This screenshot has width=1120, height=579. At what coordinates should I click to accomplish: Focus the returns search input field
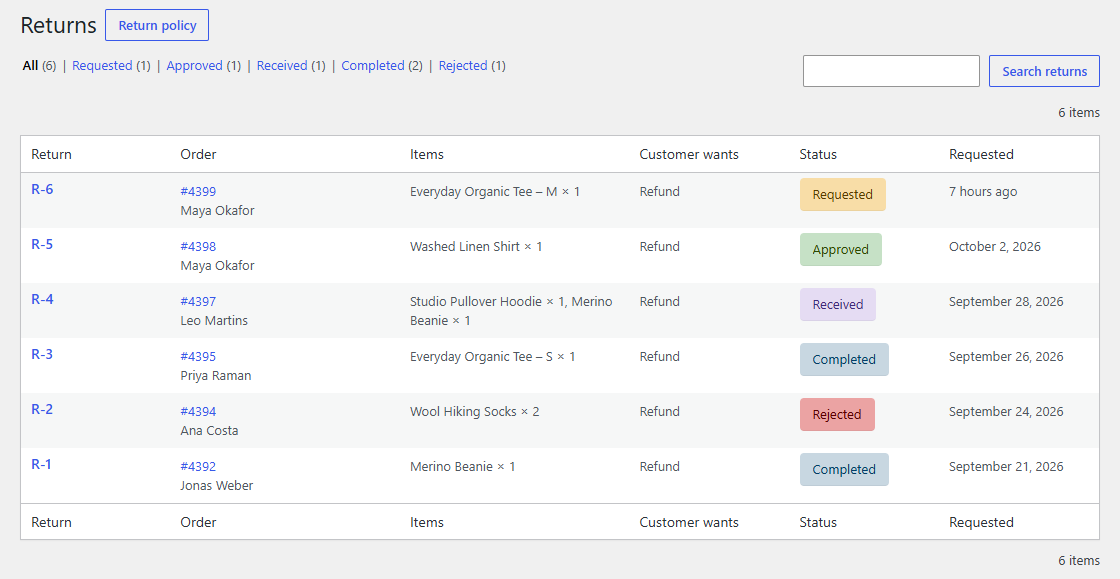[x=891, y=71]
